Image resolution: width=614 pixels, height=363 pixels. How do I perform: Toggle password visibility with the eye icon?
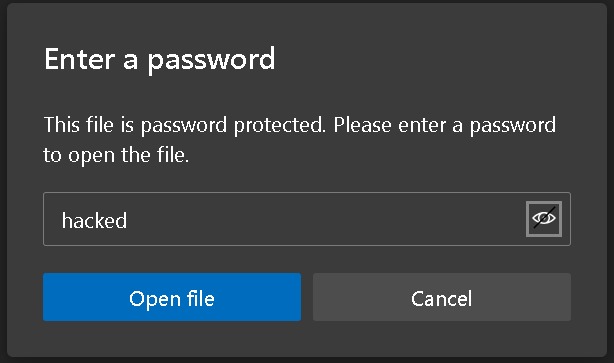click(544, 219)
